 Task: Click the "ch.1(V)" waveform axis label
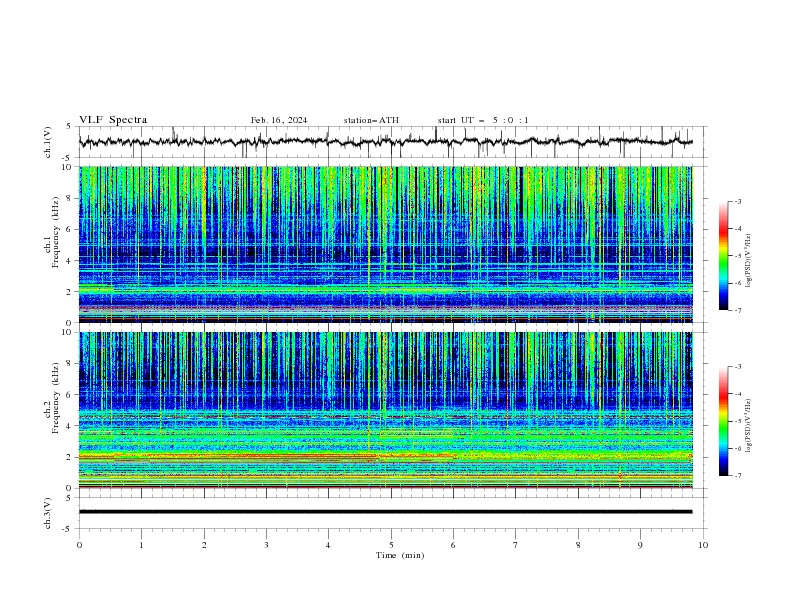coord(48,142)
